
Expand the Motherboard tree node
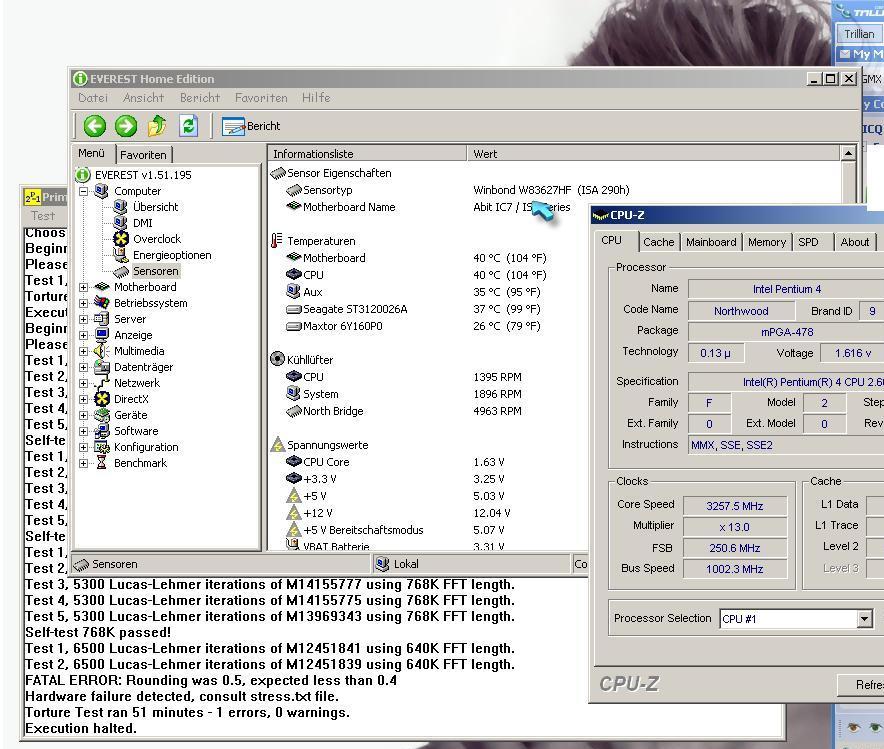[x=83, y=287]
